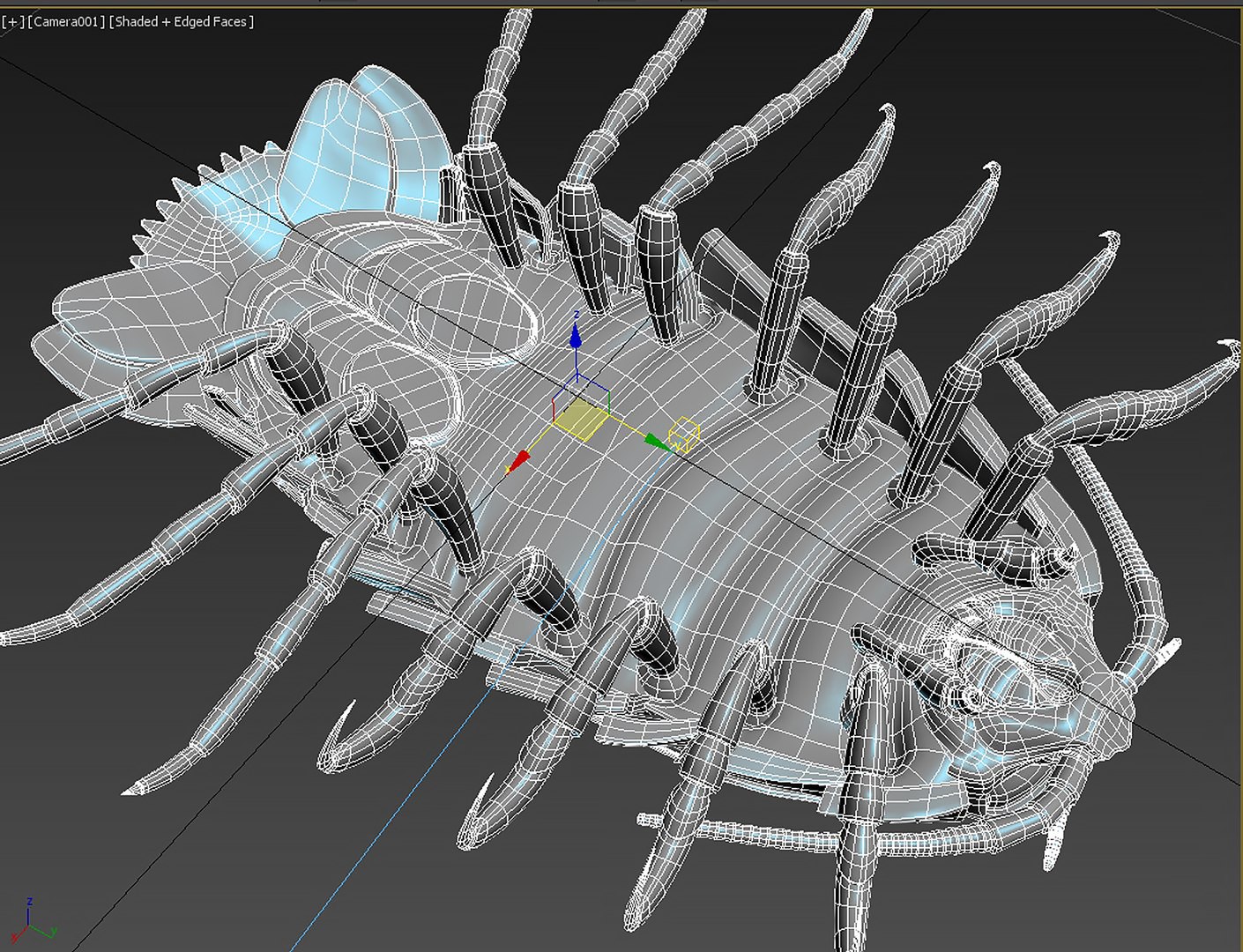Select the yellow wireframe box helper
The height and width of the screenshot is (952, 1243).
click(x=684, y=436)
